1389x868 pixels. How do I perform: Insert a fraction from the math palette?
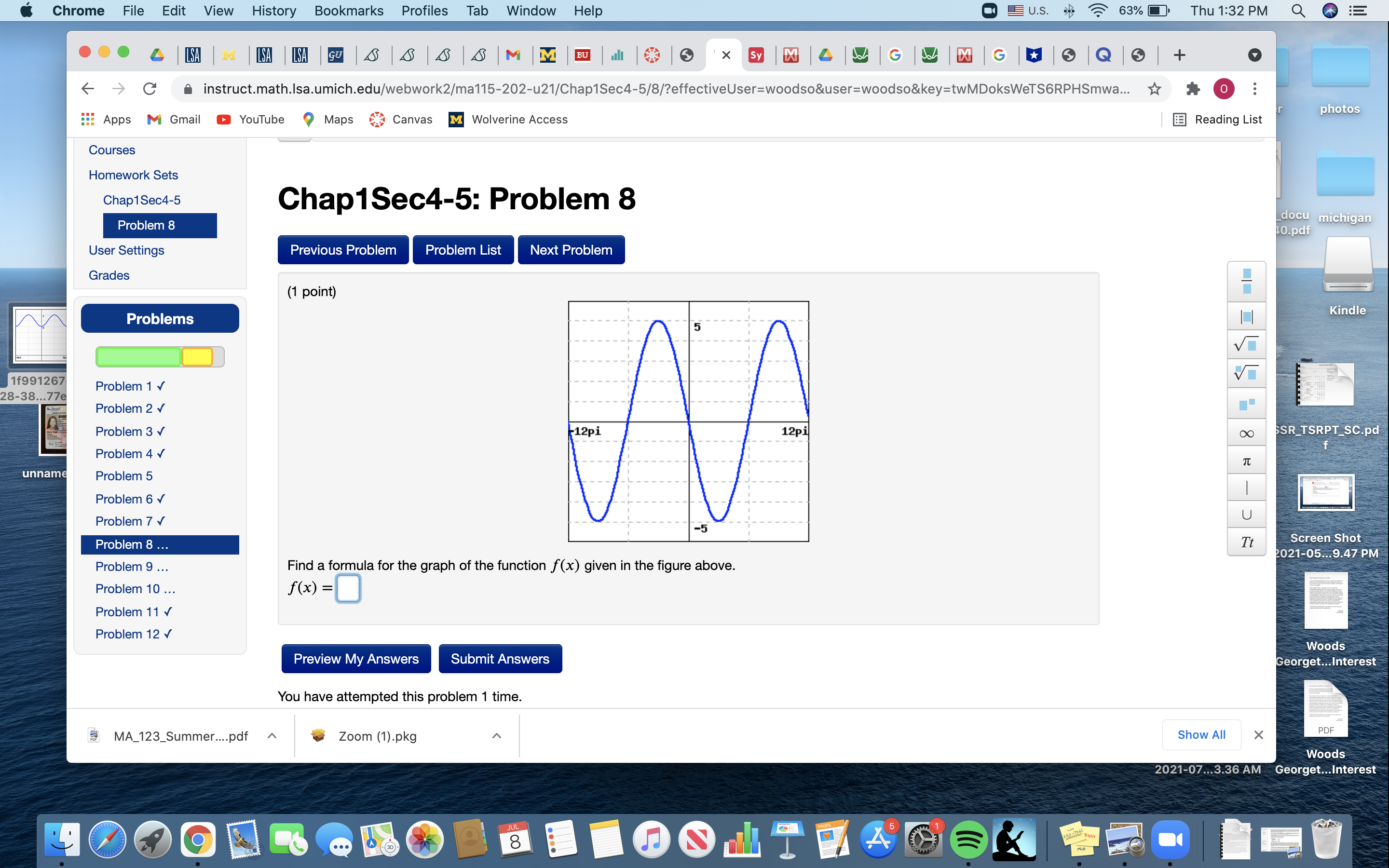point(1246,281)
